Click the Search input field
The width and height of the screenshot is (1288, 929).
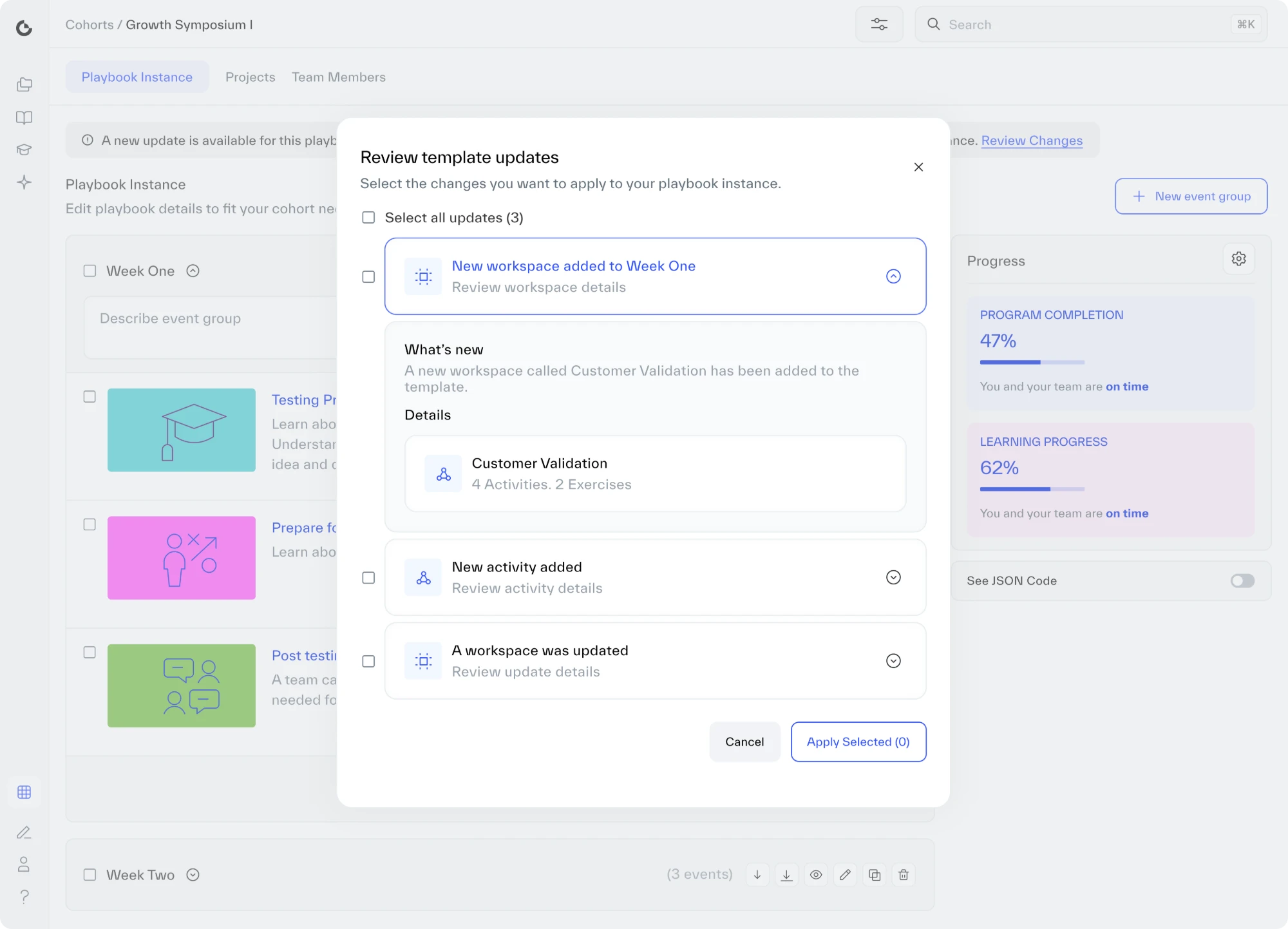click(x=1091, y=24)
